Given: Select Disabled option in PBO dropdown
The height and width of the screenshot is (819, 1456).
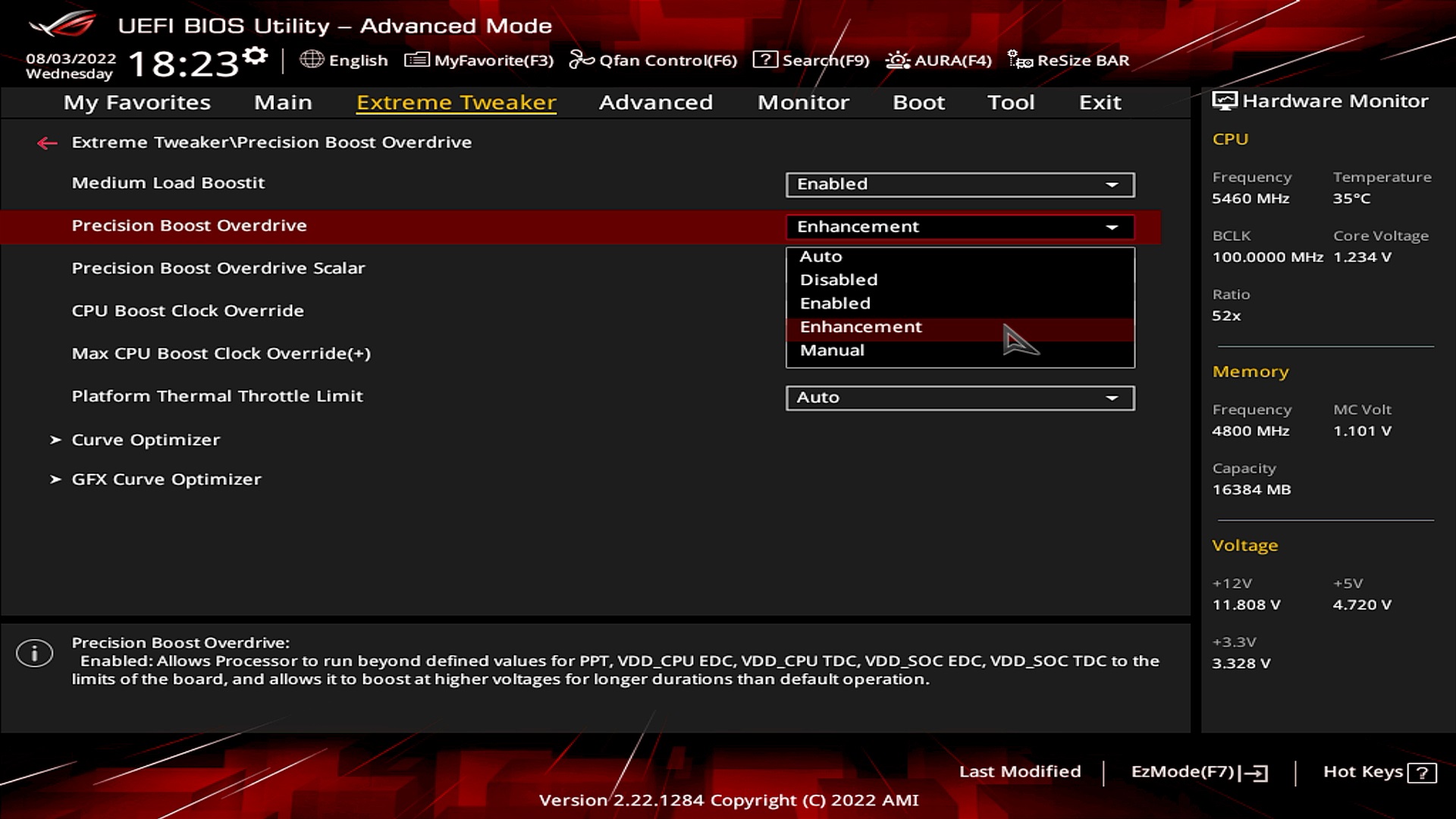Looking at the screenshot, I should (838, 279).
